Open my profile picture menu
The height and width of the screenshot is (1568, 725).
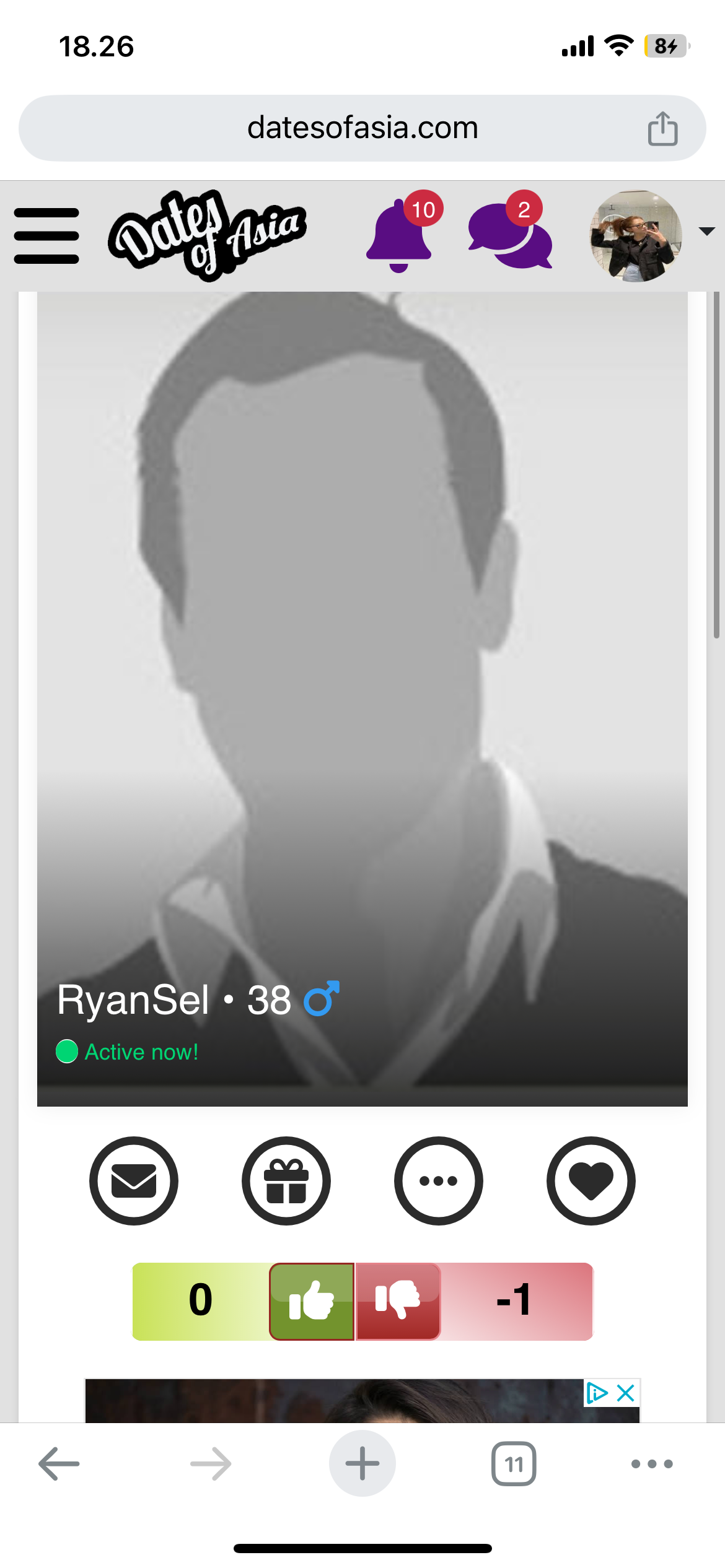(635, 236)
